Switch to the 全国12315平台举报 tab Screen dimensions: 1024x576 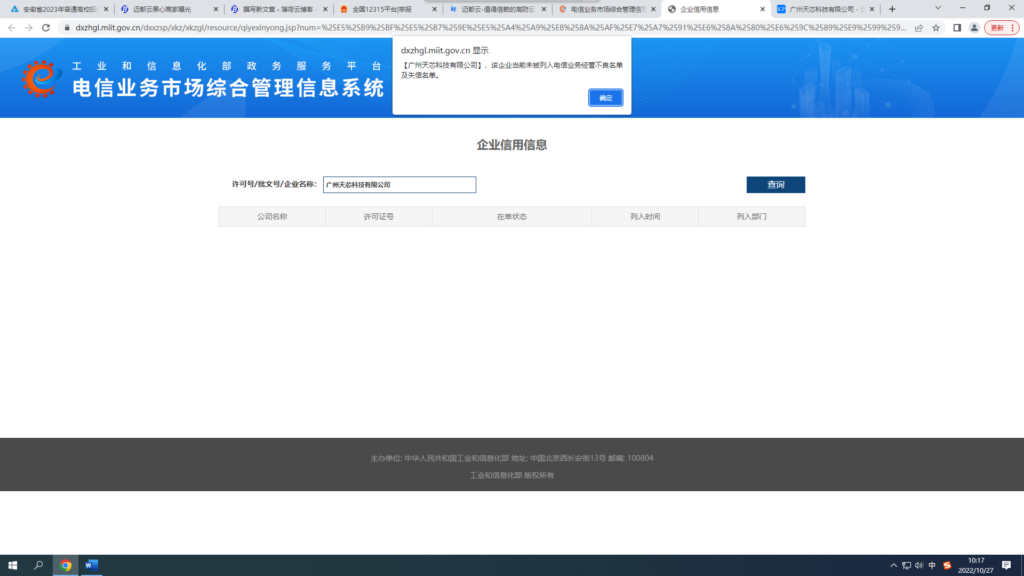tap(380, 8)
